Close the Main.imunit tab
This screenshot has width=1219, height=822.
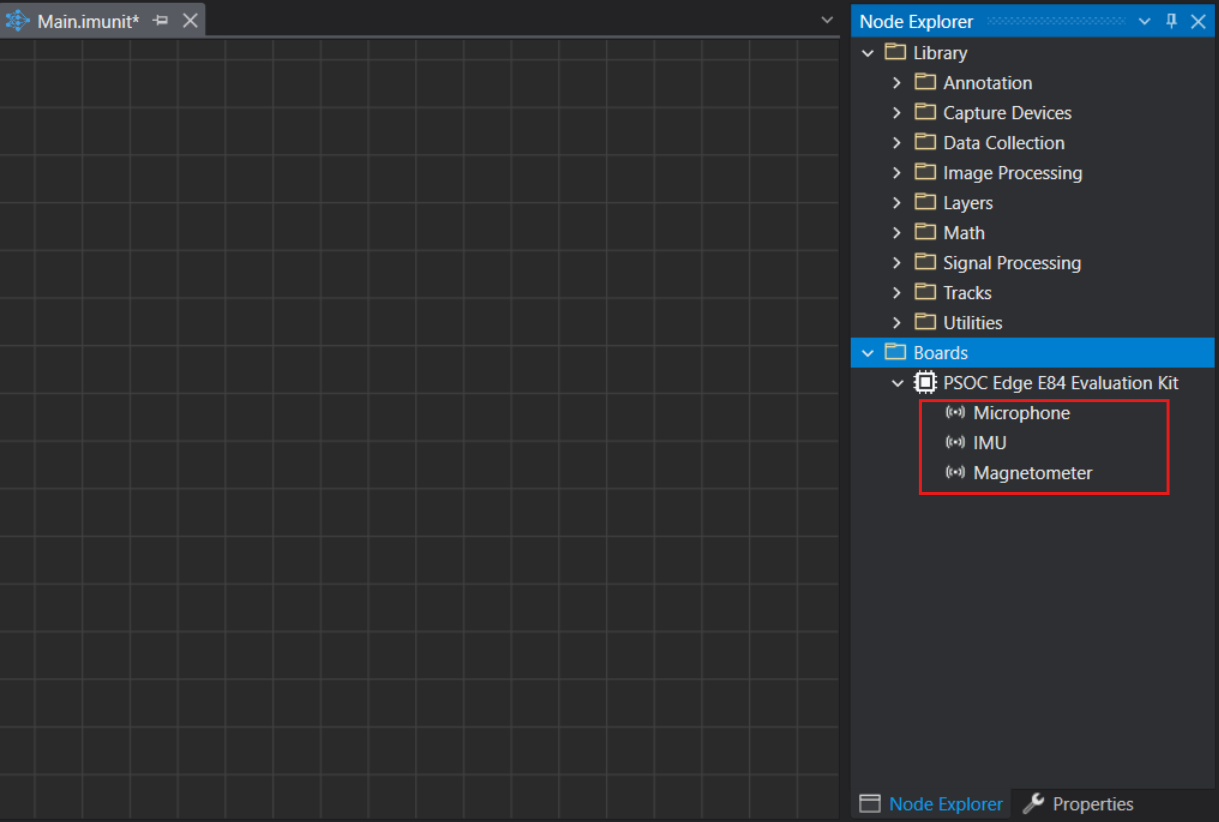tap(190, 21)
